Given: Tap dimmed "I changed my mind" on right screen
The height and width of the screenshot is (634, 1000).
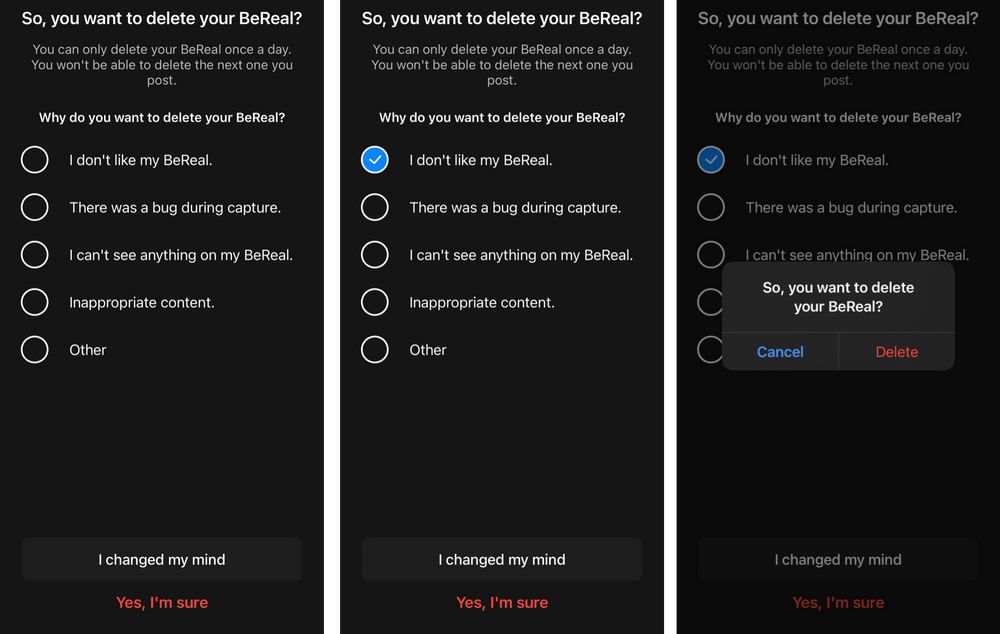Looking at the screenshot, I should click(x=838, y=559).
